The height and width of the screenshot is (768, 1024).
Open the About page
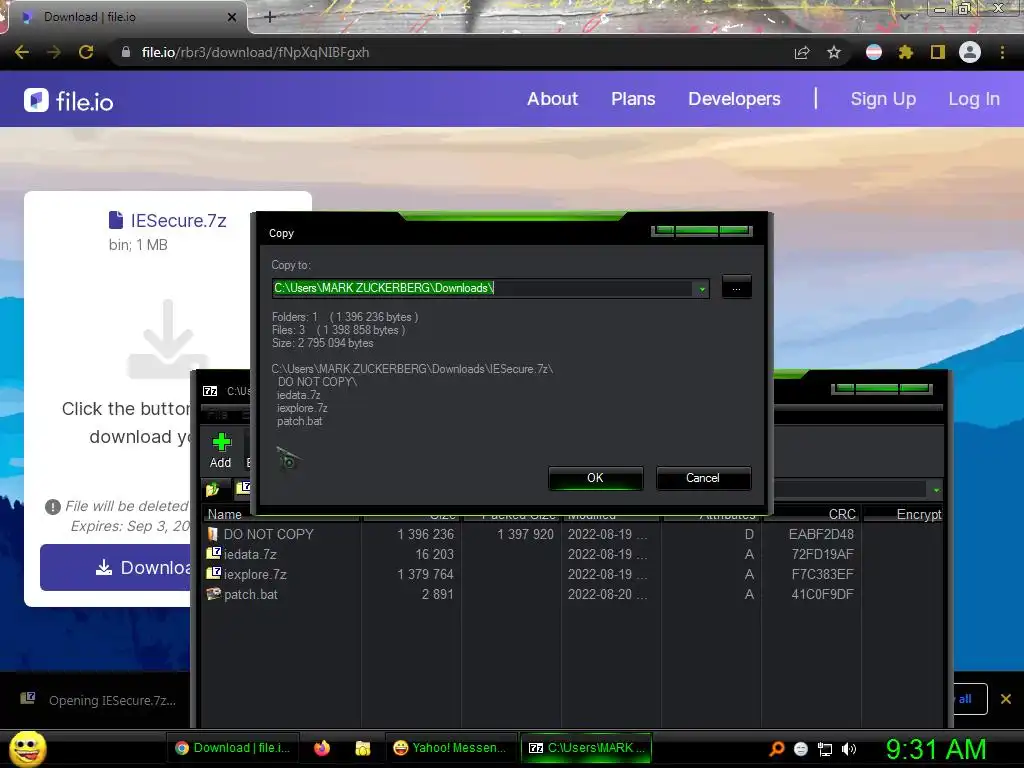click(552, 99)
